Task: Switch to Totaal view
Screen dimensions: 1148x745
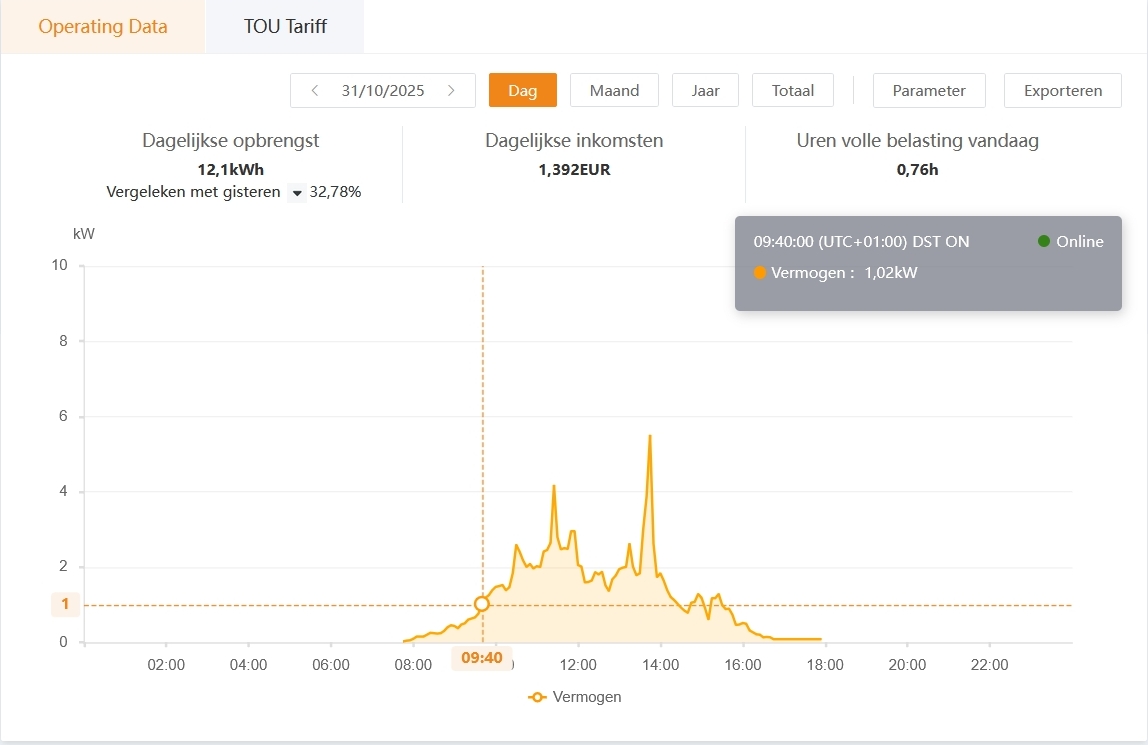Action: click(793, 91)
